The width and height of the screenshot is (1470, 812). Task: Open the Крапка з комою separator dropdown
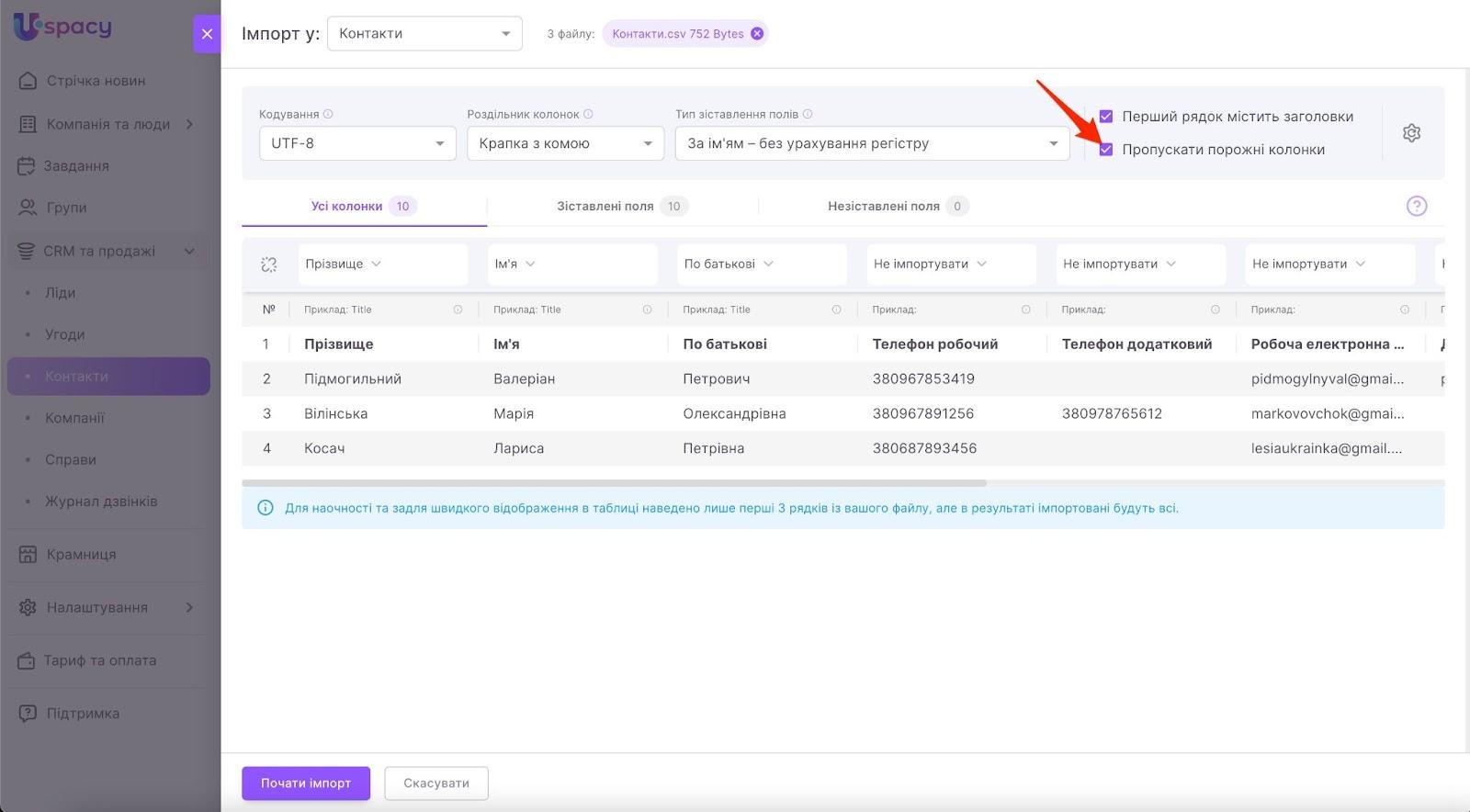pyautogui.click(x=565, y=143)
